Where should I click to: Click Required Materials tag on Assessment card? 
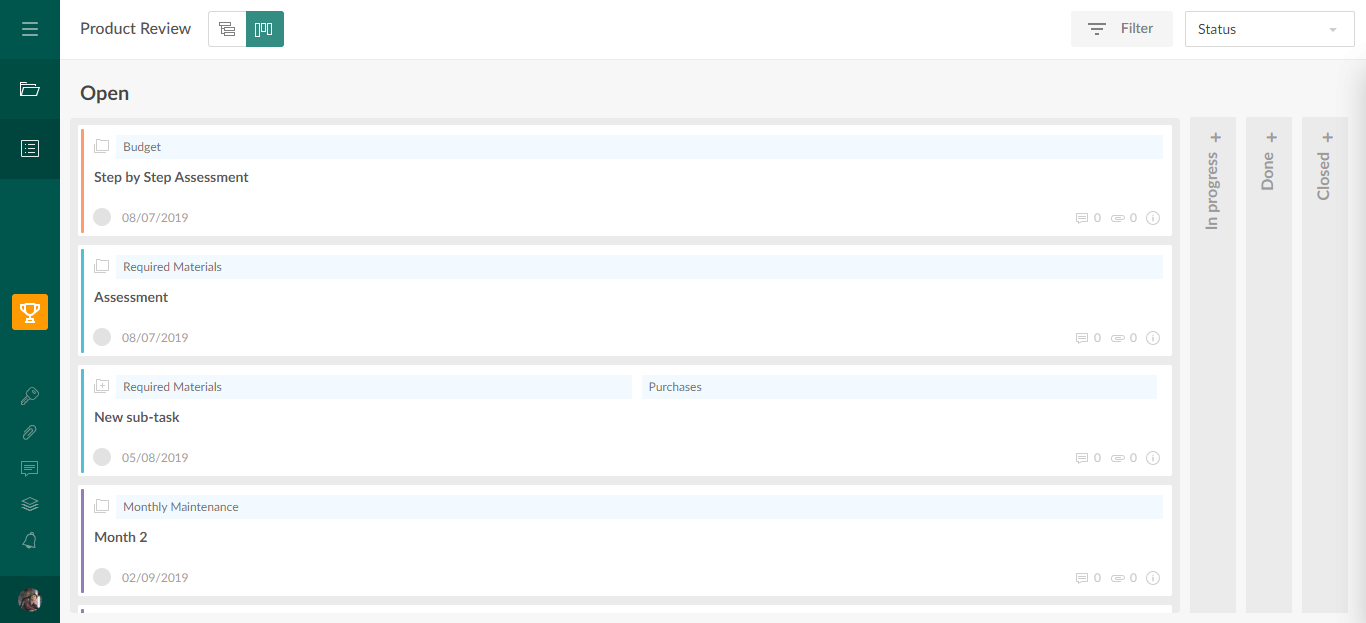(x=639, y=267)
